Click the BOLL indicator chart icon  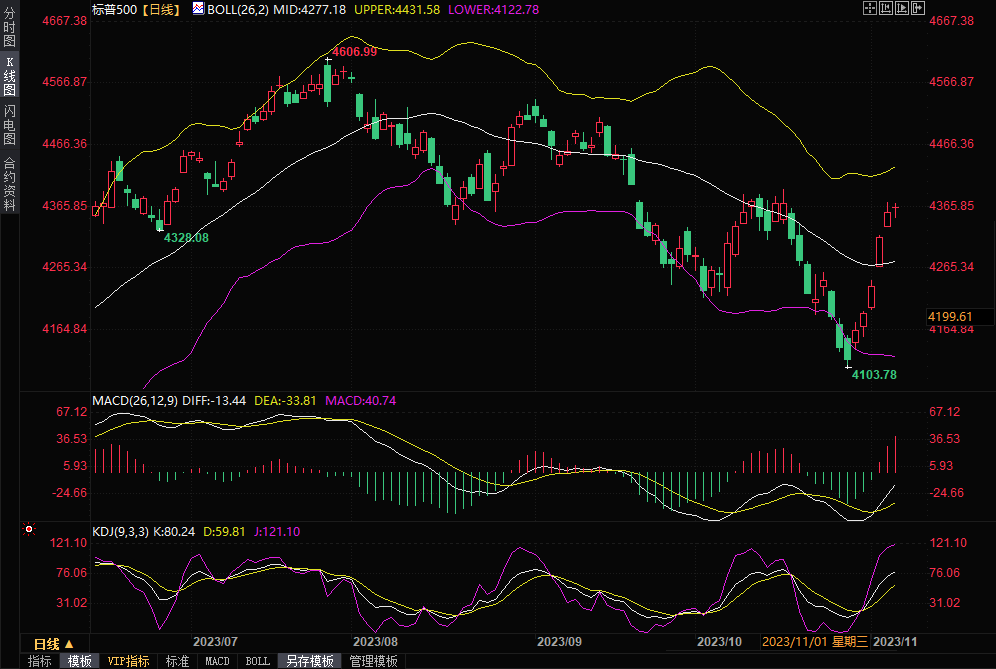[x=198, y=9]
